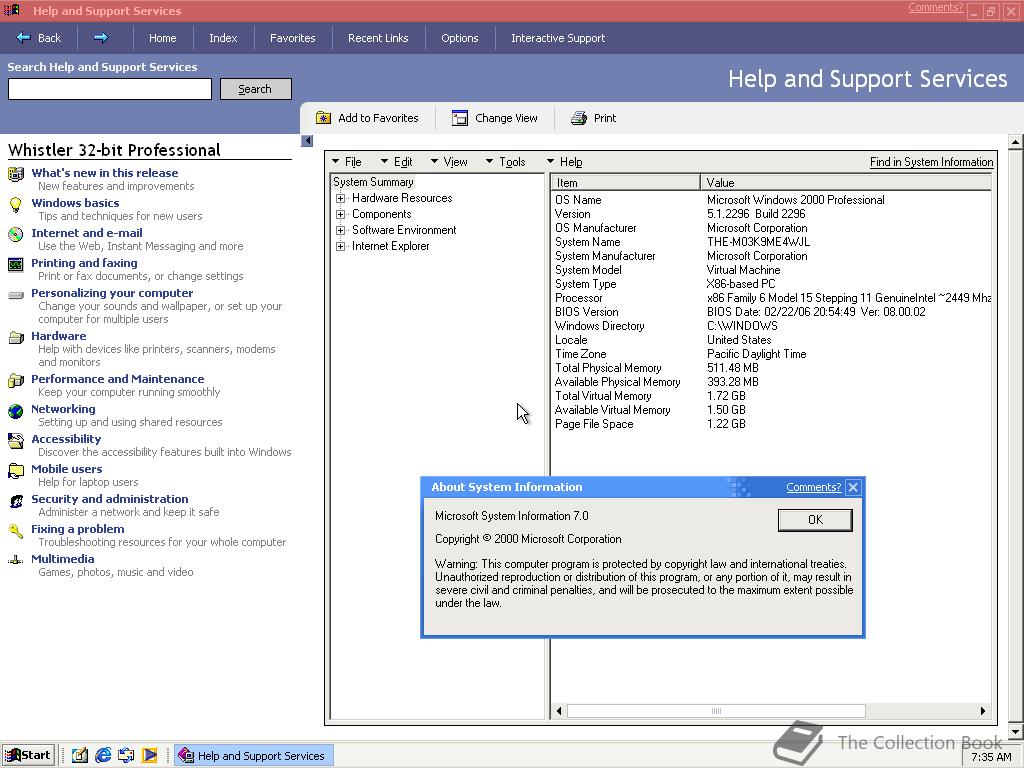The image size is (1024, 768).
Task: Open the Index section
Action: [223, 38]
